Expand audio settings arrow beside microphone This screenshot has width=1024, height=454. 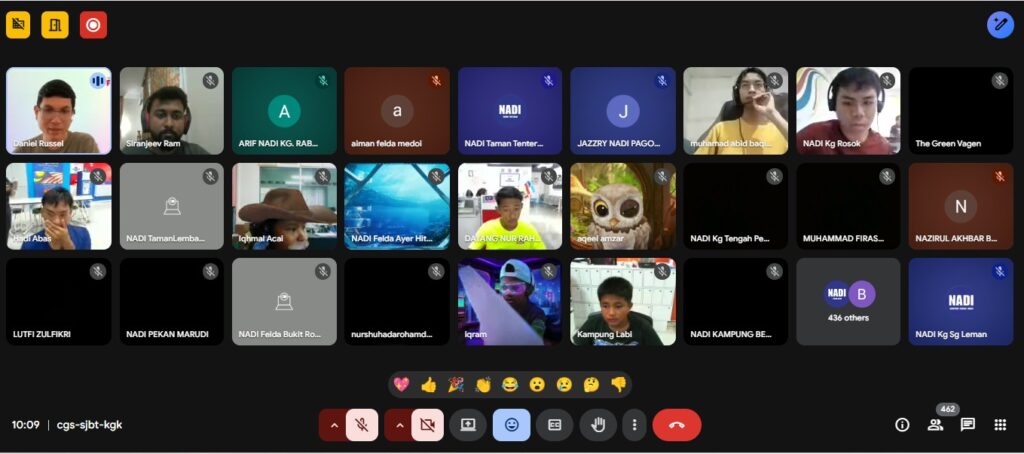coord(333,425)
